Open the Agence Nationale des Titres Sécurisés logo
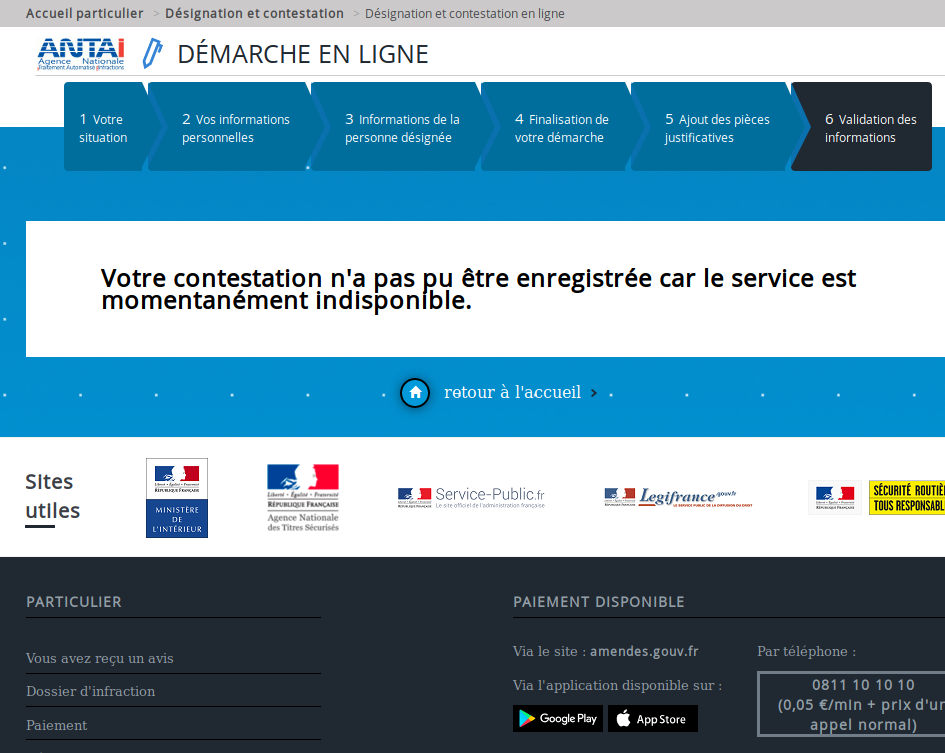 click(303, 498)
